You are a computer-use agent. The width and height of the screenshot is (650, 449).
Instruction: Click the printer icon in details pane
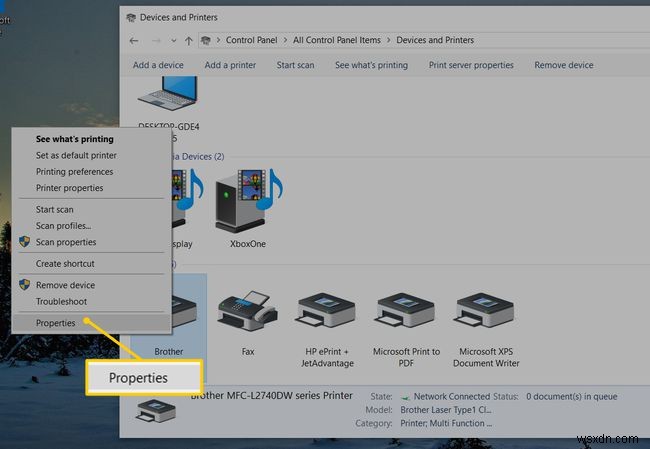tap(156, 411)
